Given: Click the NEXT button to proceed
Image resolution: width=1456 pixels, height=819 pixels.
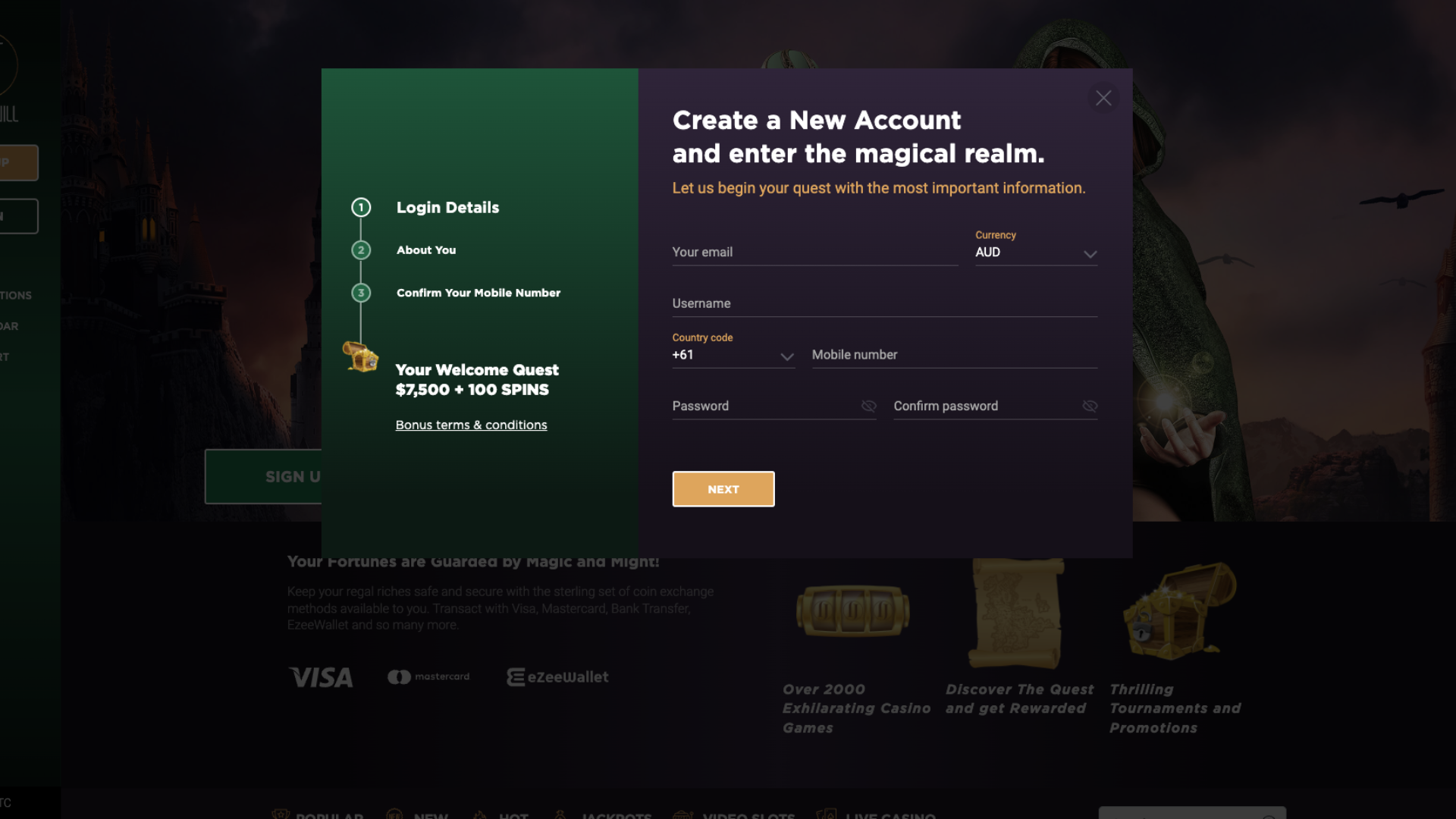Looking at the screenshot, I should 723,489.
